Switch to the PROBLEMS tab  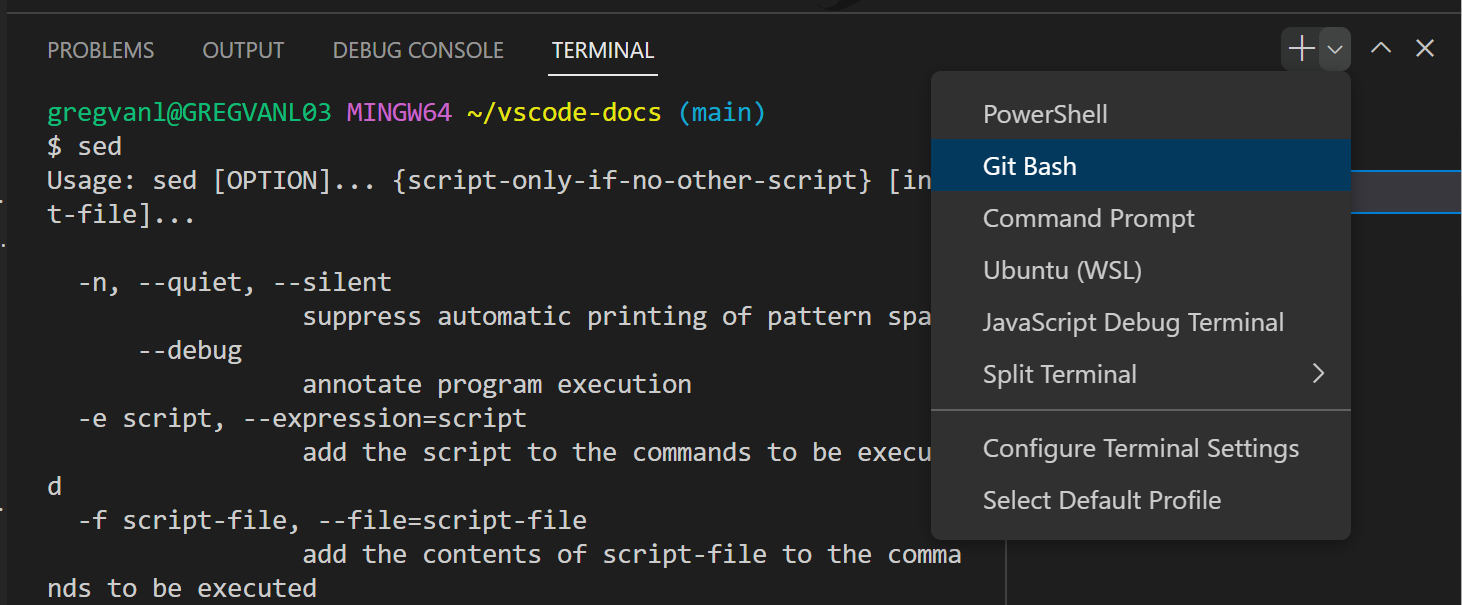[100, 49]
